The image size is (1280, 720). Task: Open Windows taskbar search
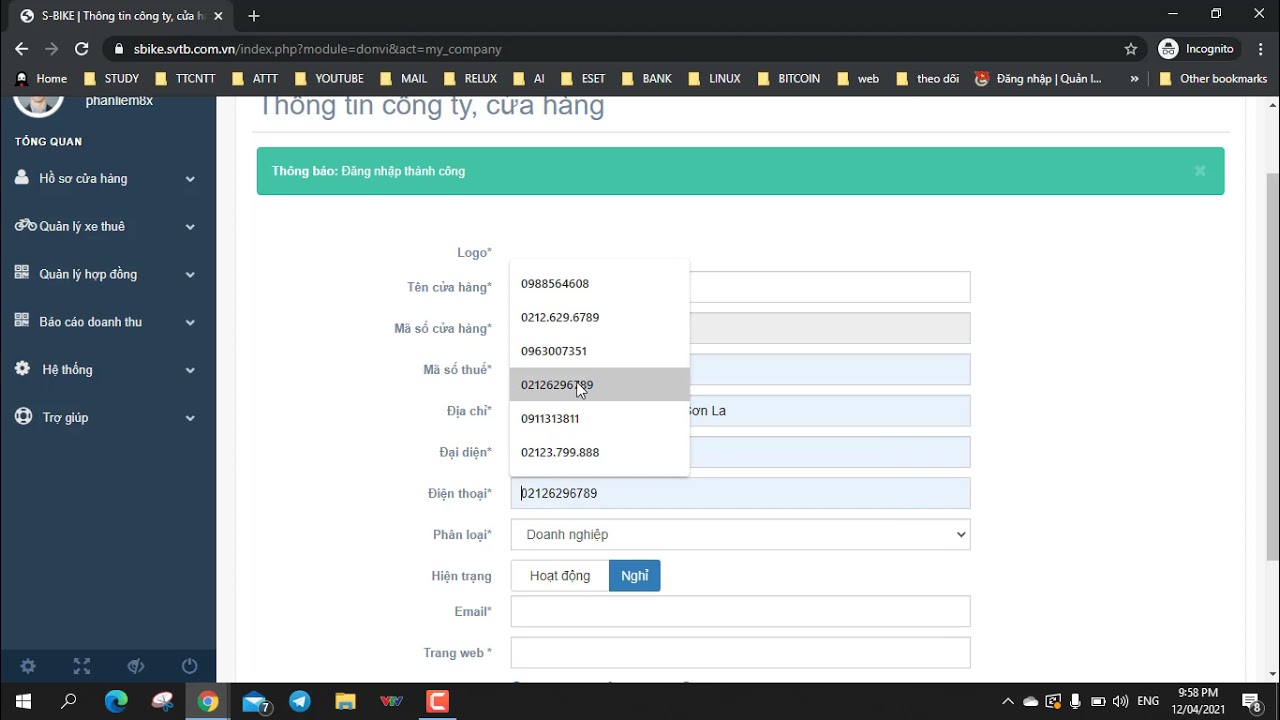coord(69,701)
